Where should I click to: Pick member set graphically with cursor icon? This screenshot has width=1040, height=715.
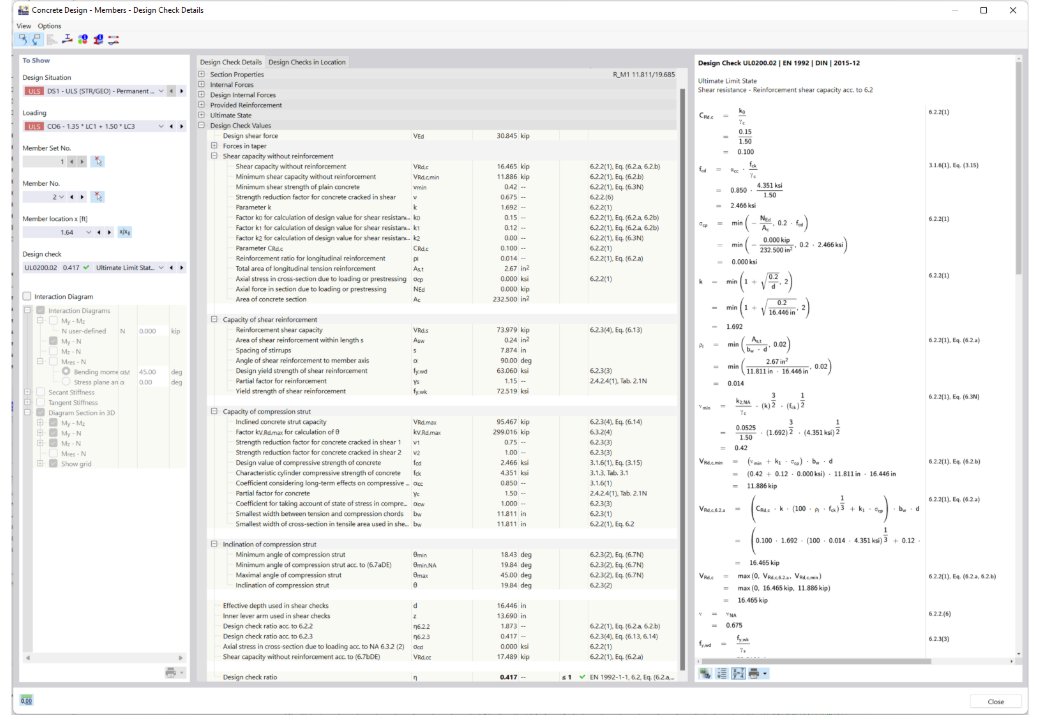tap(98, 161)
